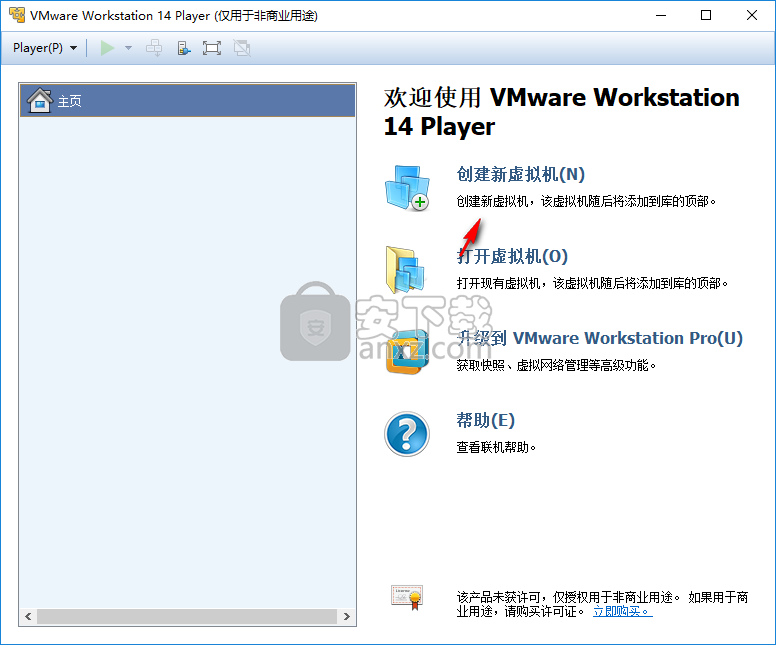Open the 创建新虚拟机(N) link
This screenshot has width=776, height=645.
(521, 174)
